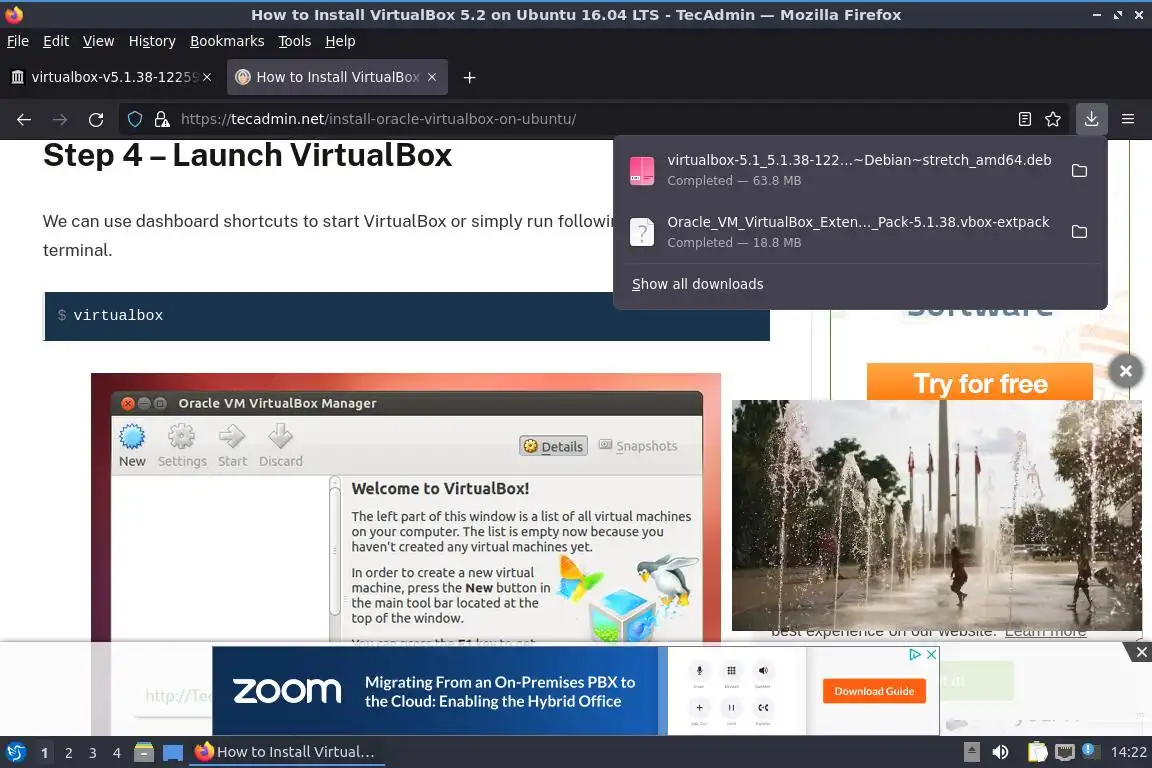Click Show all downloads
The height and width of the screenshot is (768, 1152).
pos(697,284)
